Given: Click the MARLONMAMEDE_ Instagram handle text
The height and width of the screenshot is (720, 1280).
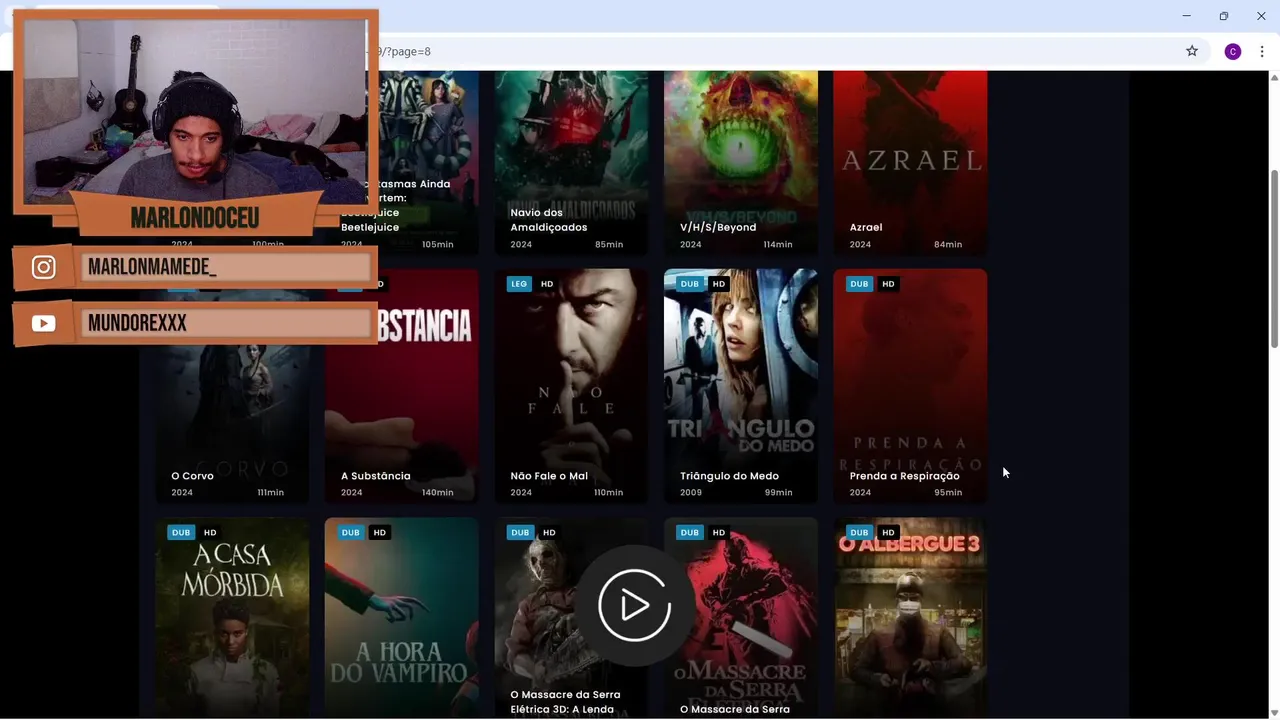Looking at the screenshot, I should [x=152, y=267].
